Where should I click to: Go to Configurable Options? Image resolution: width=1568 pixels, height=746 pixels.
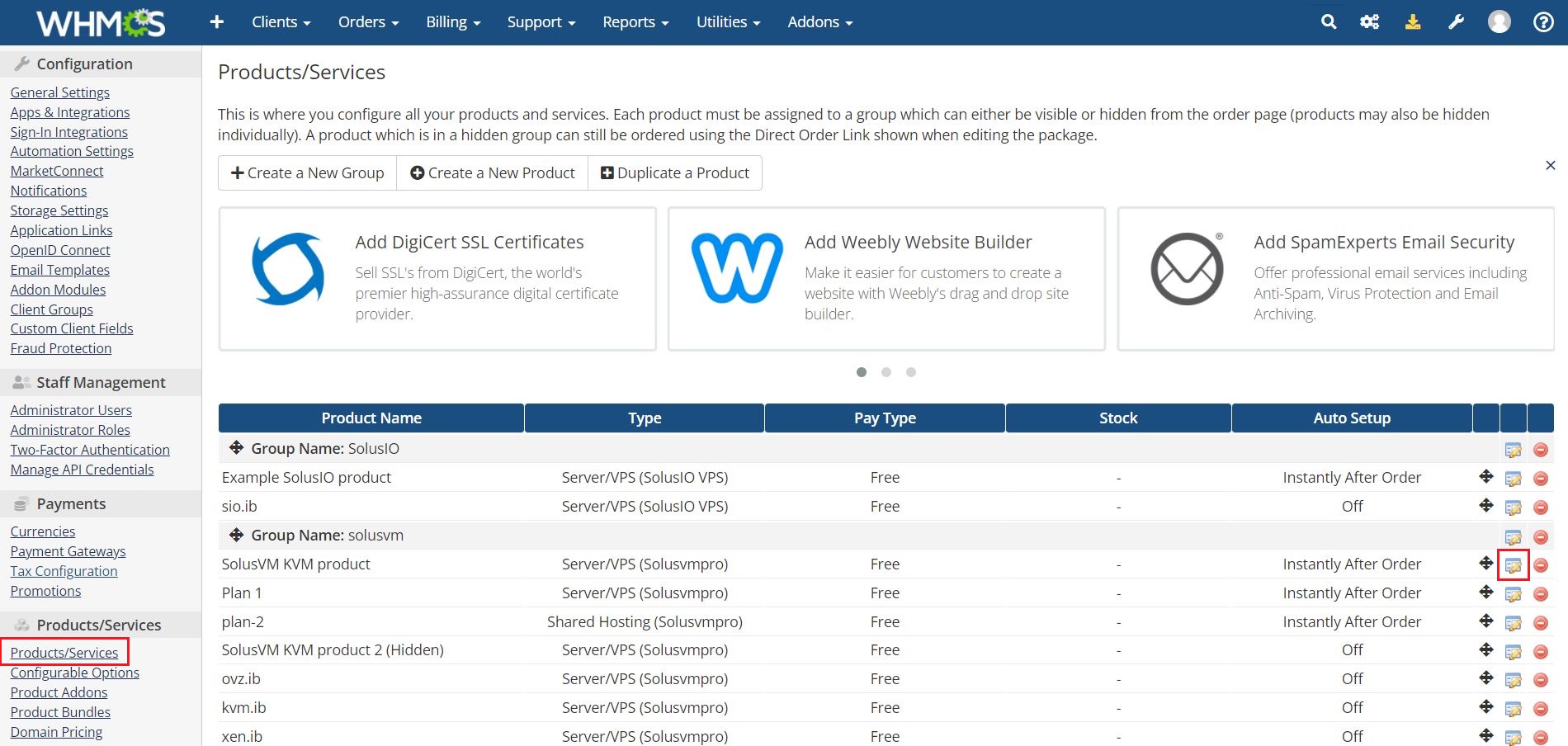point(75,673)
